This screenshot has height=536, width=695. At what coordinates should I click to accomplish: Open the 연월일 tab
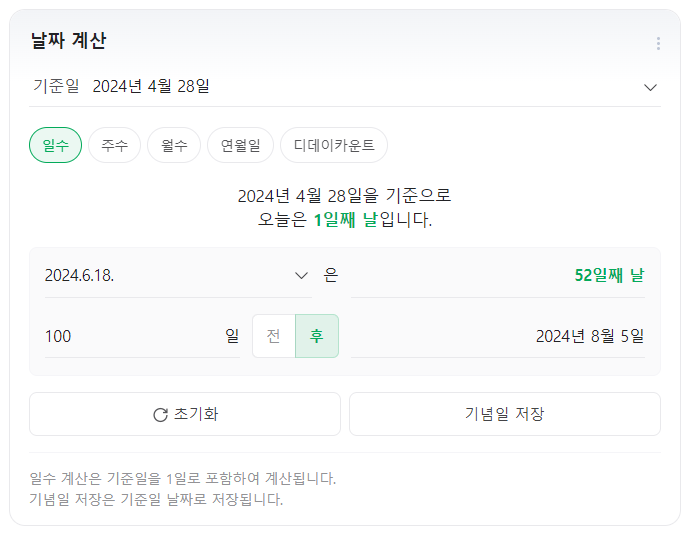[240, 145]
